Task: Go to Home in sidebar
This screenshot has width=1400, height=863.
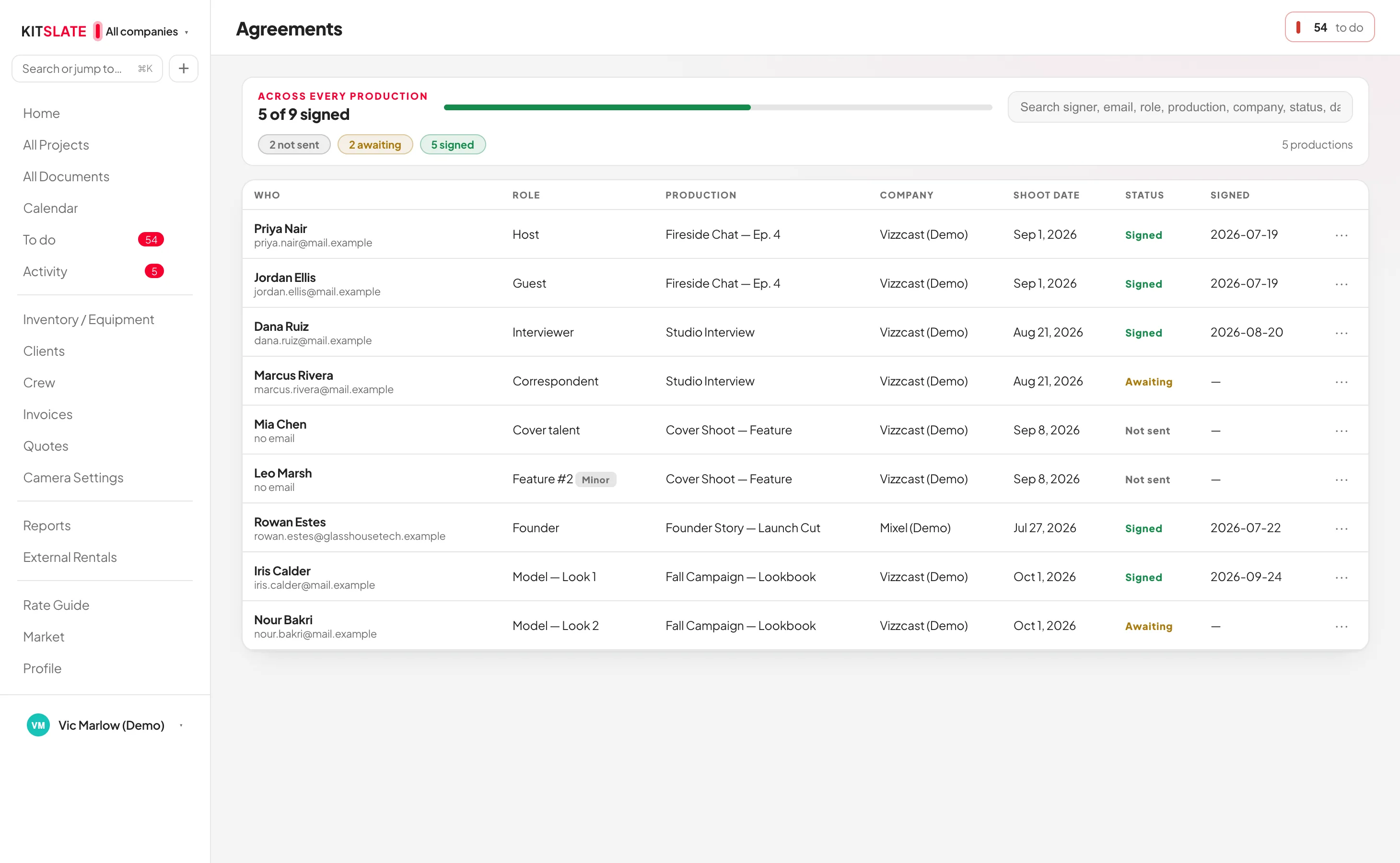Action: pos(41,113)
